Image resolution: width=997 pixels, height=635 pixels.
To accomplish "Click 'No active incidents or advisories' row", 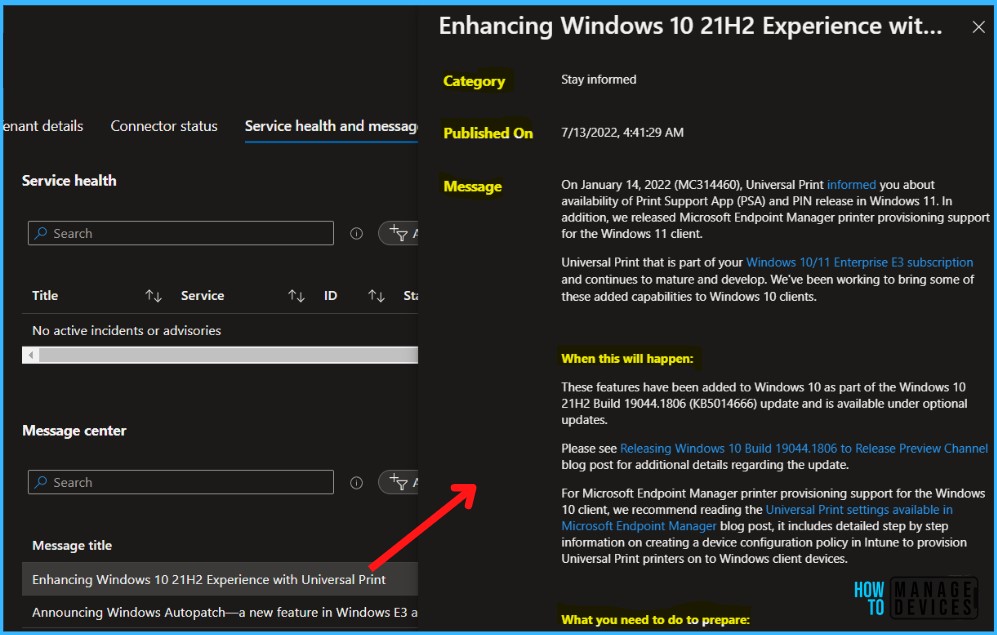I will coord(219,331).
